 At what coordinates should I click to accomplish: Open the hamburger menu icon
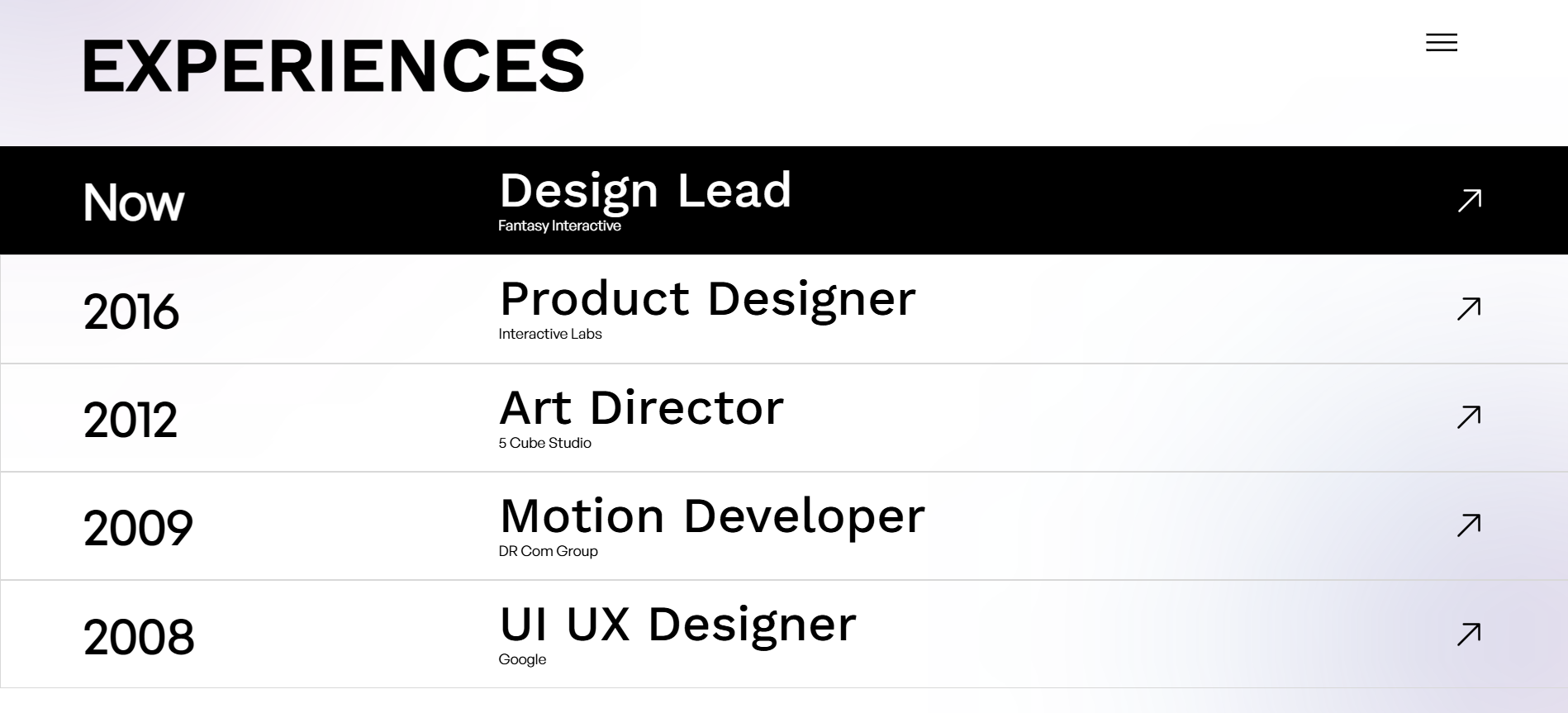[x=1442, y=43]
